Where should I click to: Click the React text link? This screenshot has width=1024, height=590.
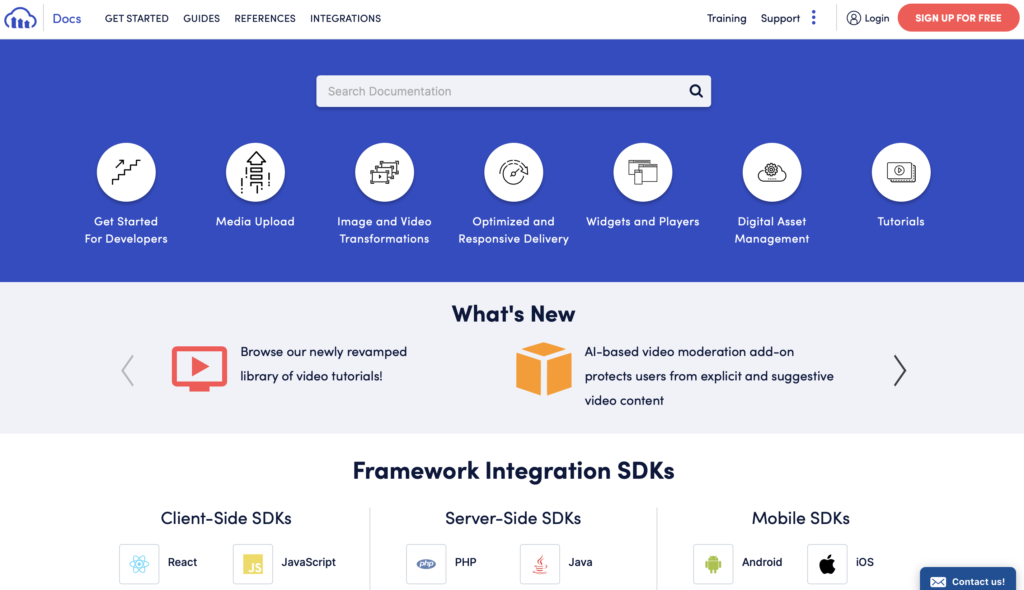point(182,562)
